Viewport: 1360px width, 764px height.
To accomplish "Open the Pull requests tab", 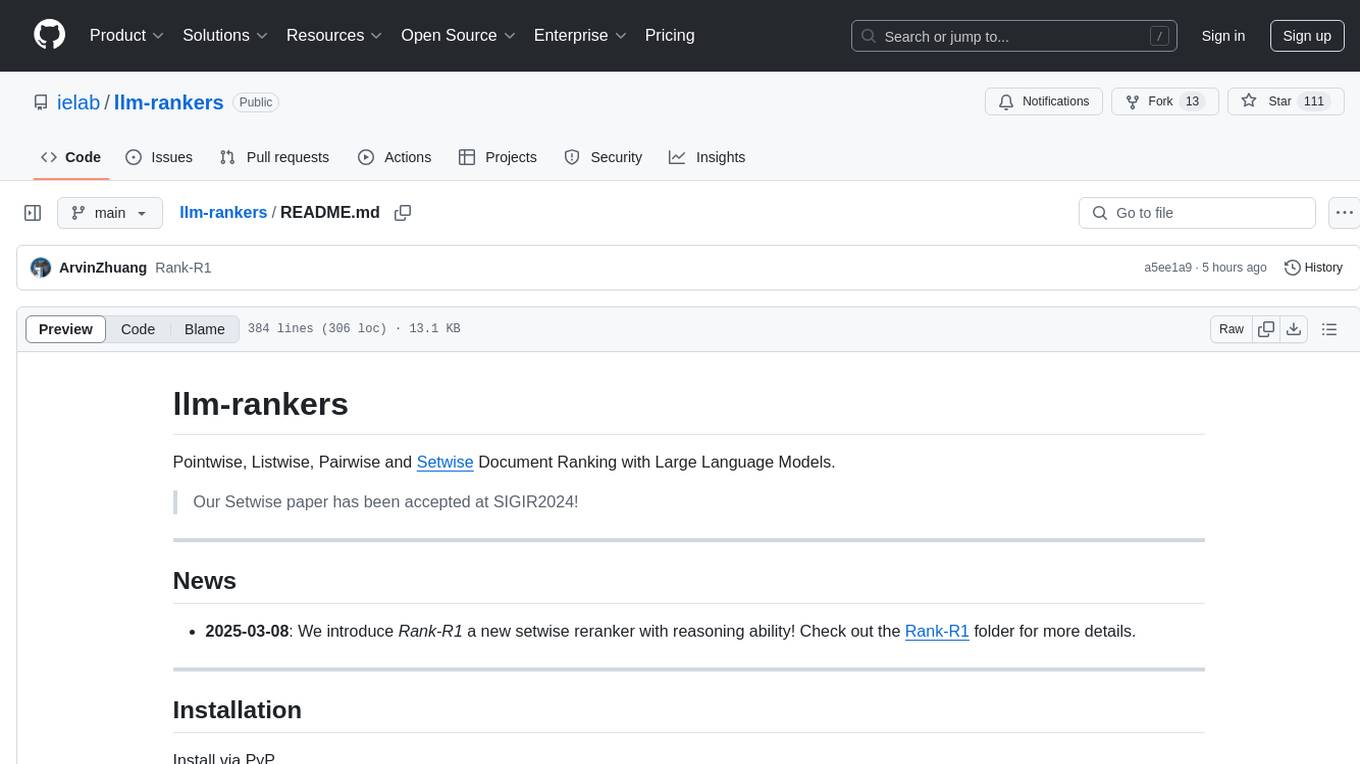I will point(274,157).
